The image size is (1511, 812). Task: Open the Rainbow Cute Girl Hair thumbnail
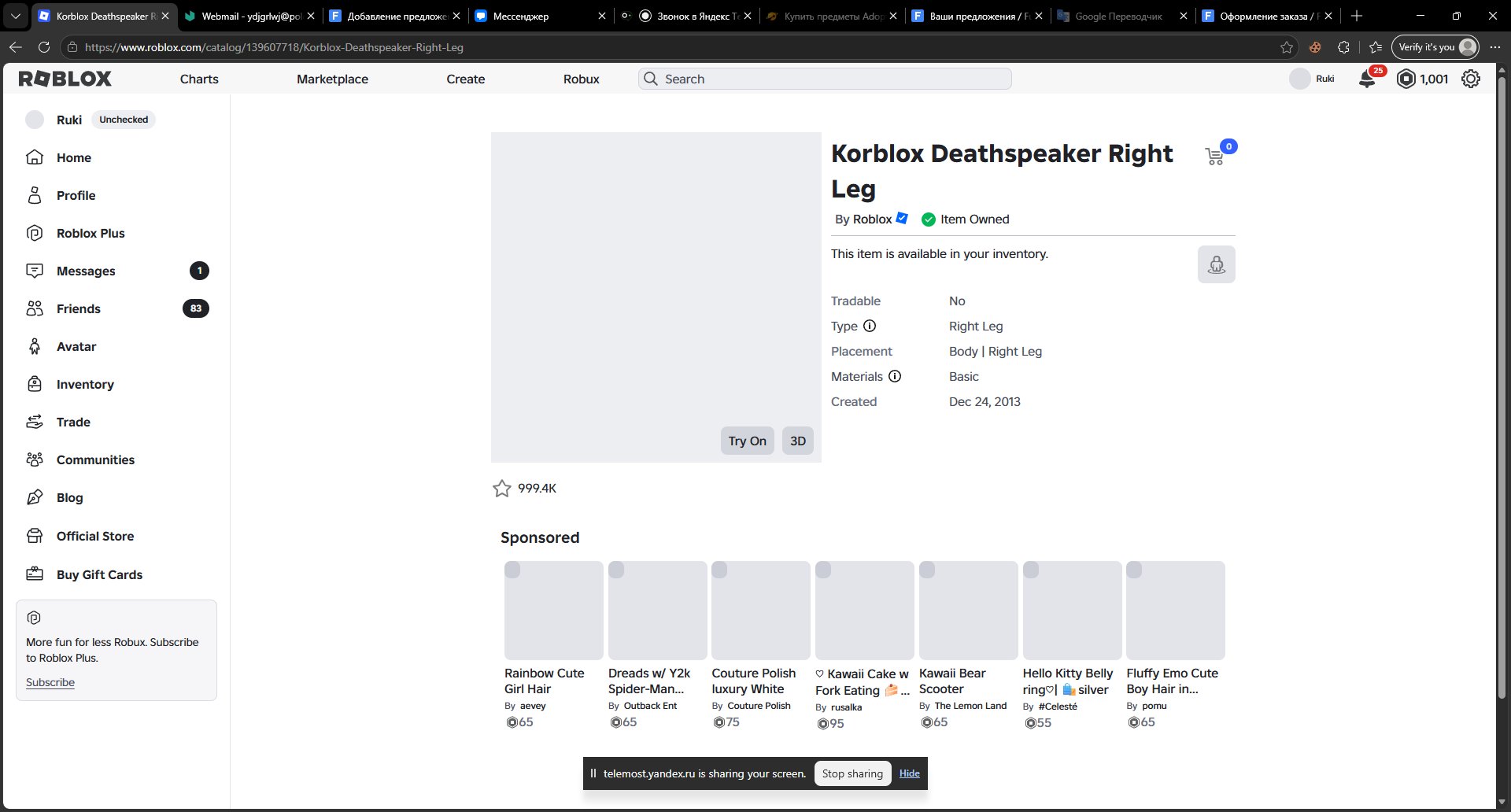(x=554, y=611)
